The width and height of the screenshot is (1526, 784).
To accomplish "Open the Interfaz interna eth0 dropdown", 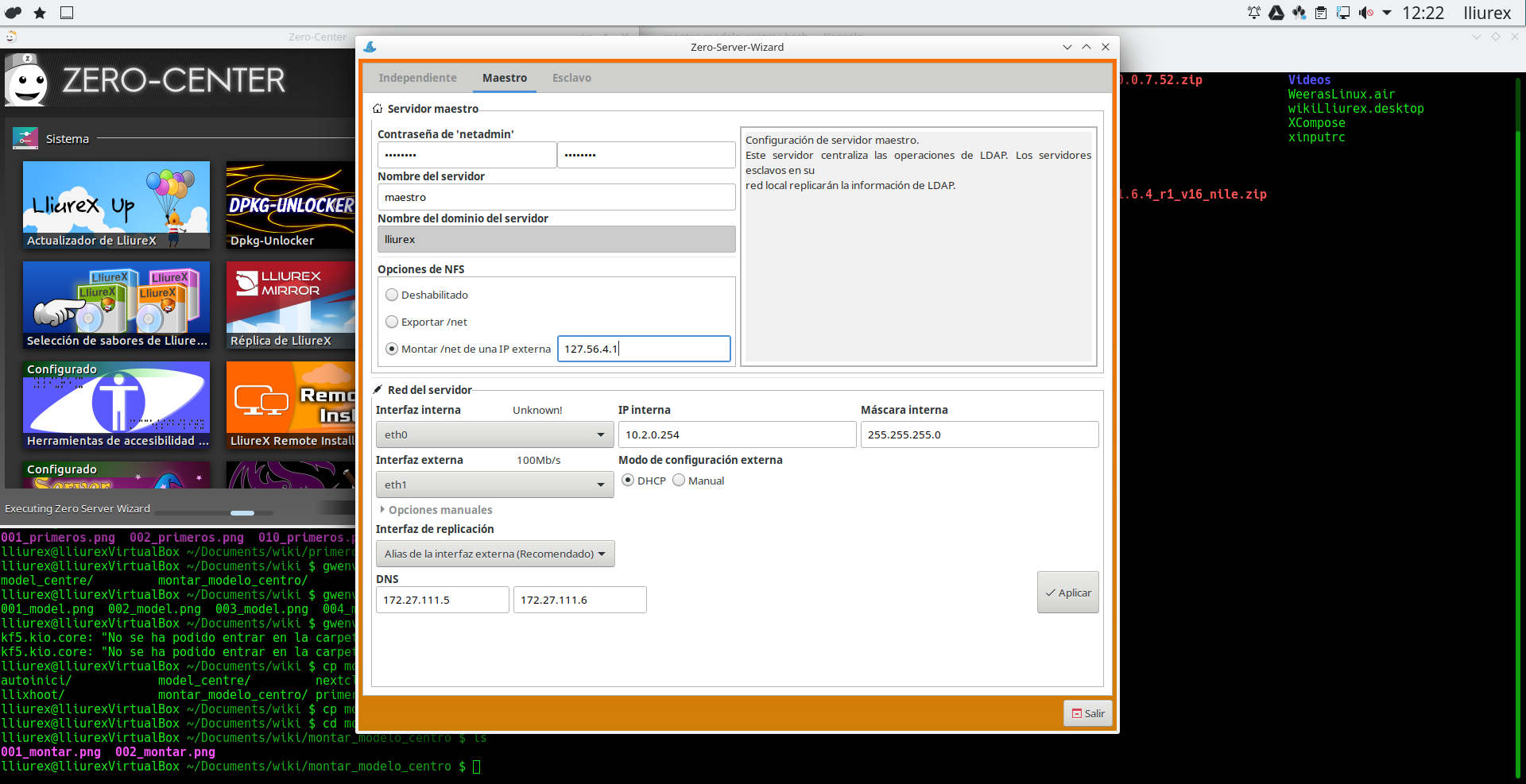I will click(494, 434).
